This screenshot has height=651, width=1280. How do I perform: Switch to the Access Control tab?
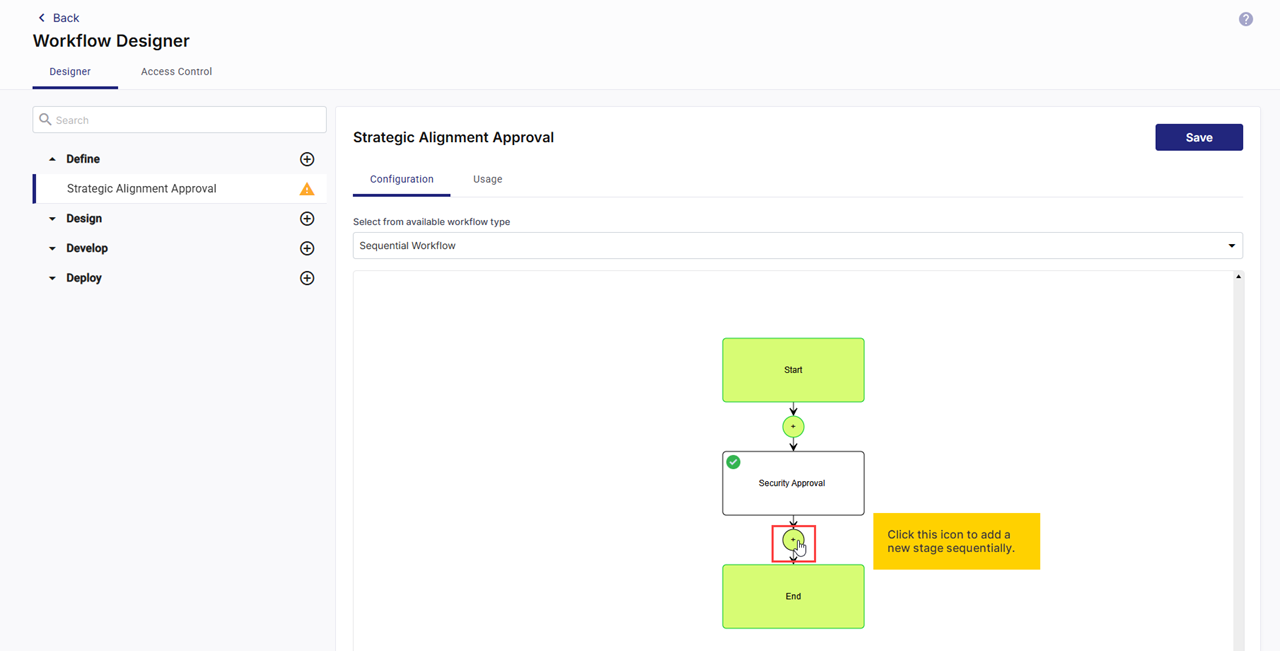tap(176, 72)
